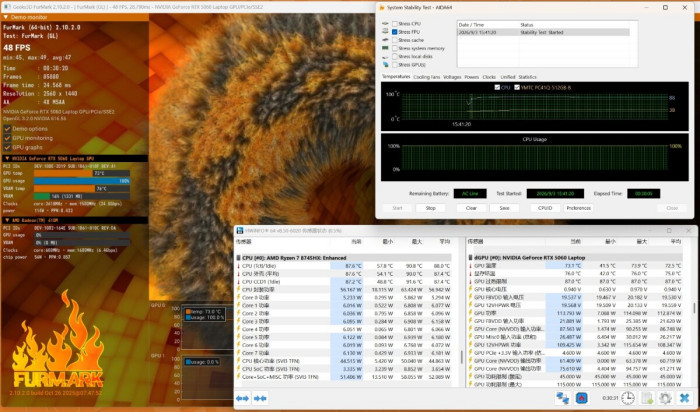Switch to Clocks tab
This screenshot has height=412, width=700.
pos(489,77)
